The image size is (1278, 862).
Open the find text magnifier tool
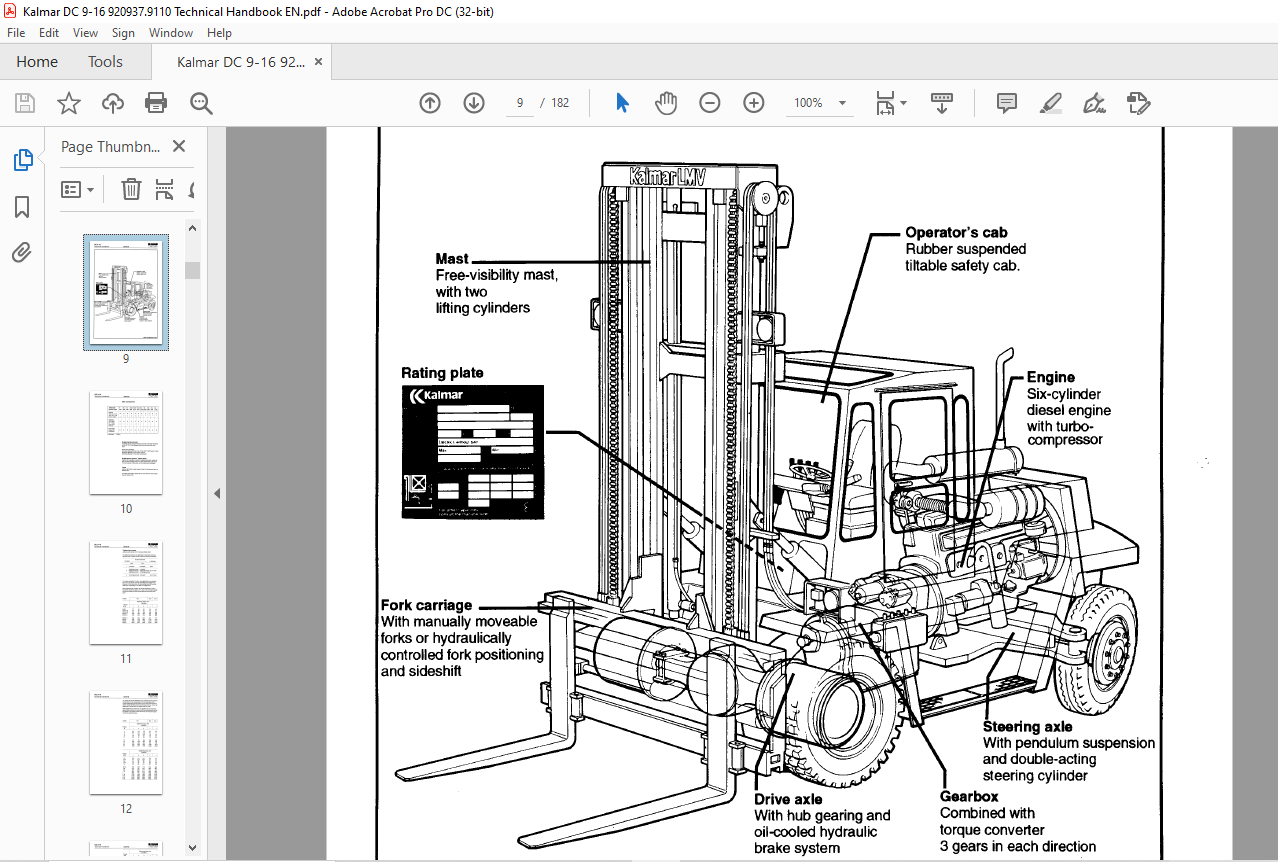[202, 103]
